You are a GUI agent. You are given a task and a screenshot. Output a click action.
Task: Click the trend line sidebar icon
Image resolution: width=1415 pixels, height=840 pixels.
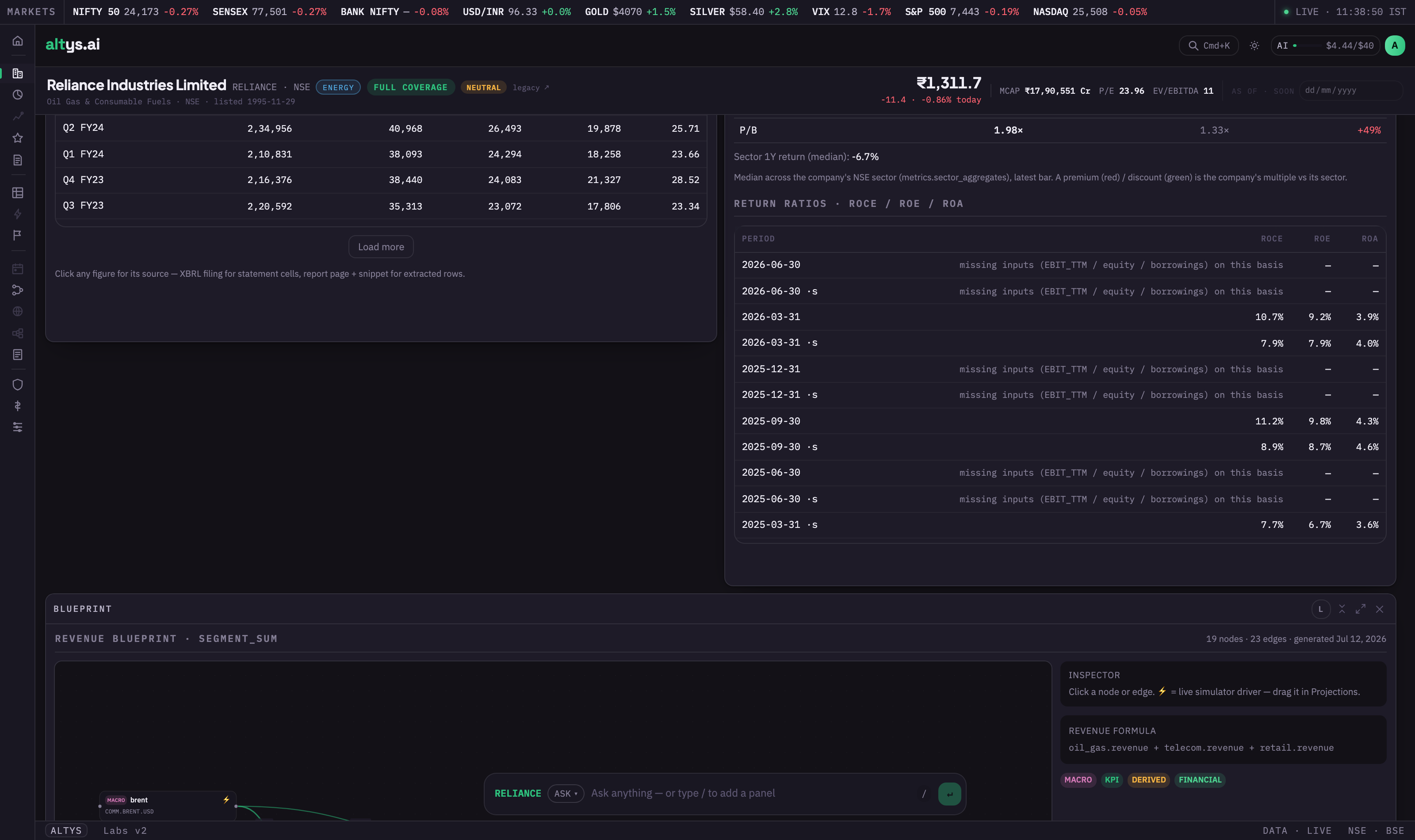coord(18,116)
